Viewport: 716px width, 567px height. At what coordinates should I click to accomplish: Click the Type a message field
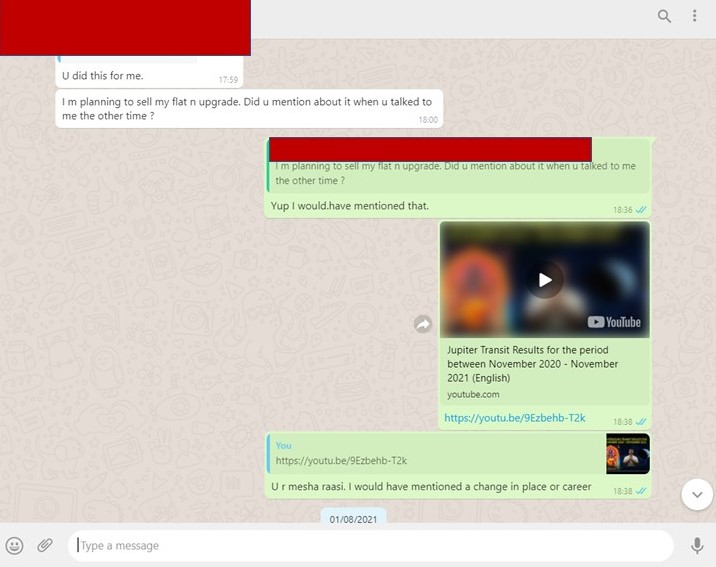[x=370, y=545]
